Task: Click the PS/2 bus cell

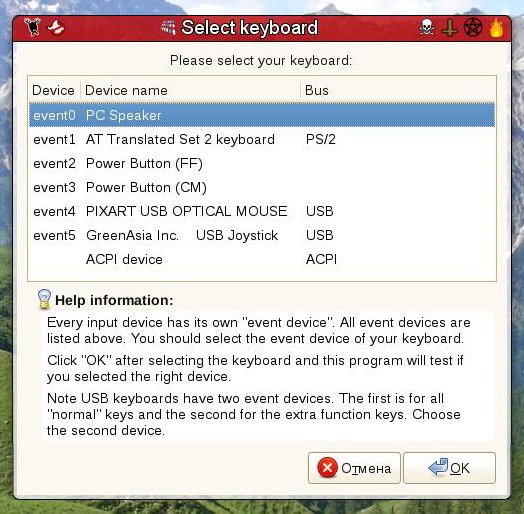Action: coord(320,139)
